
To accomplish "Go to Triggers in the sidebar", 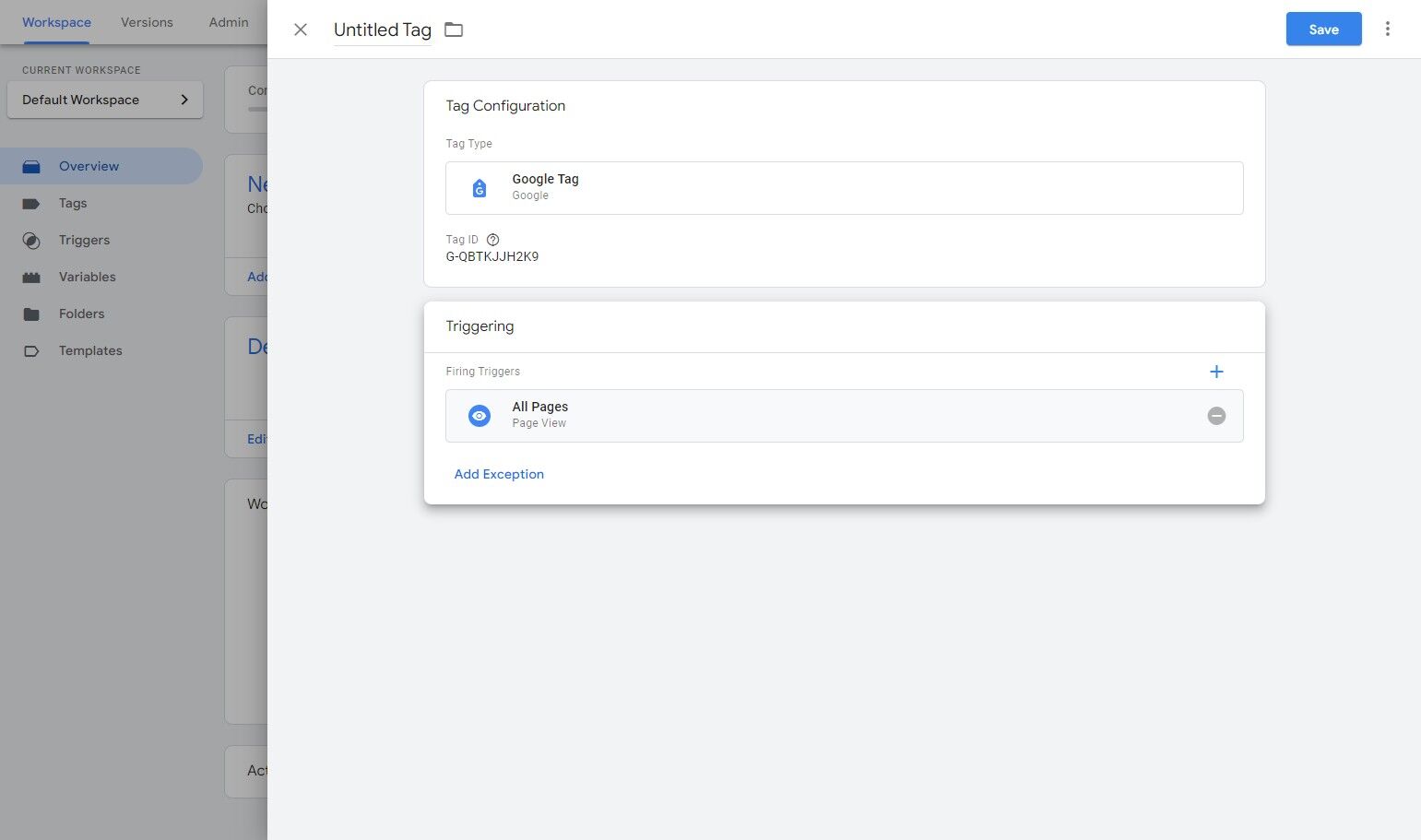I will (84, 240).
